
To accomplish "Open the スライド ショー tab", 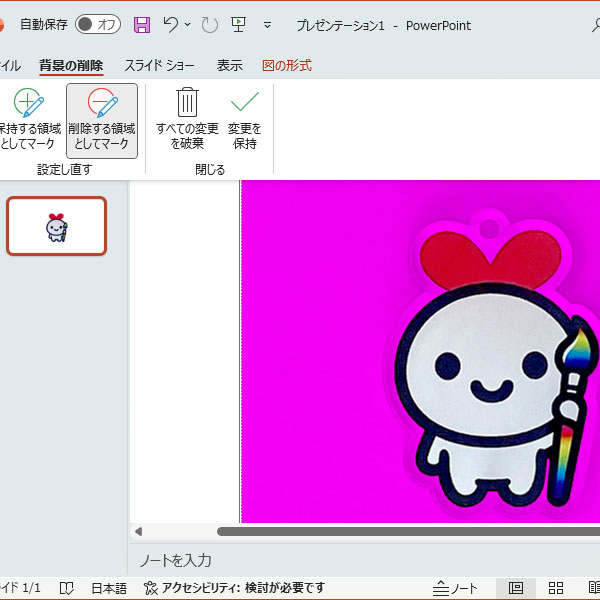I will coord(160,65).
